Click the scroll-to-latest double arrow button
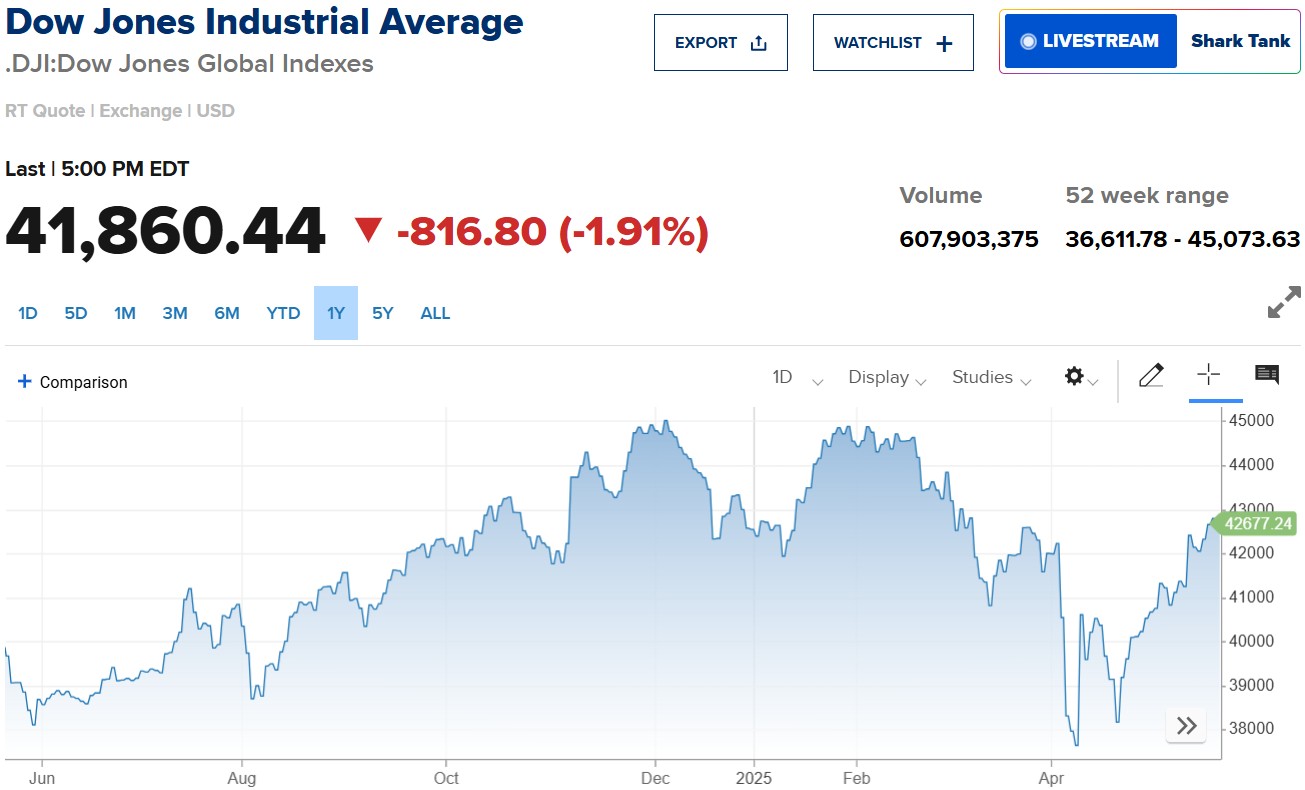Screen dimensions: 1305x790 coord(1187,726)
